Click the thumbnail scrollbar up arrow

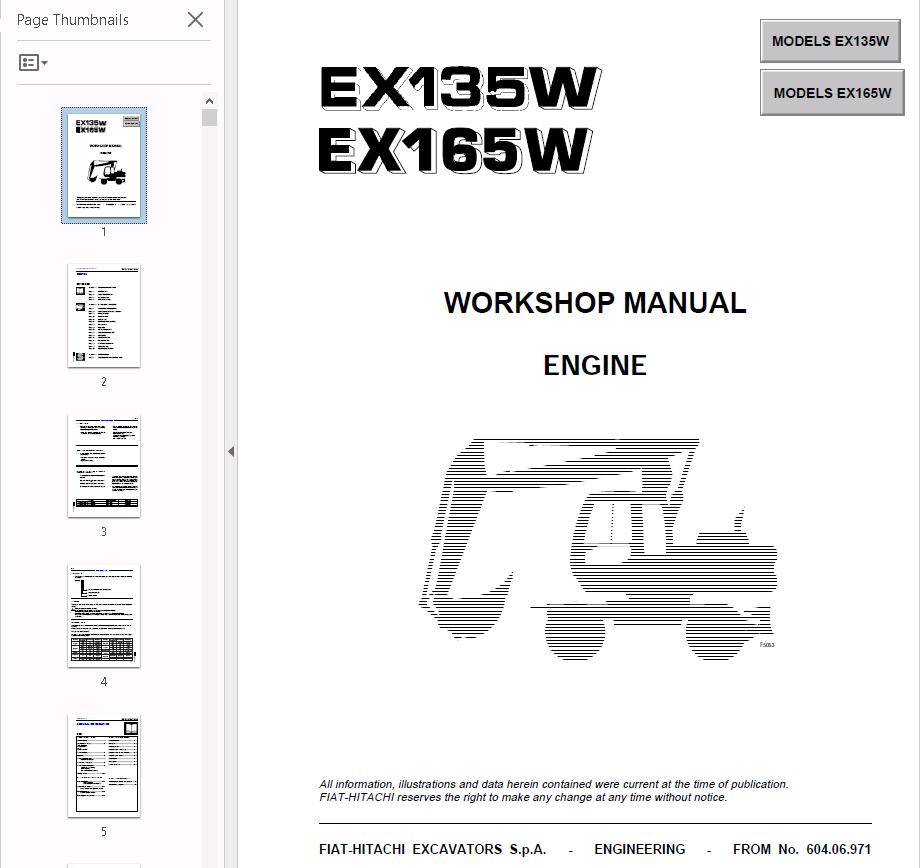click(x=209, y=101)
